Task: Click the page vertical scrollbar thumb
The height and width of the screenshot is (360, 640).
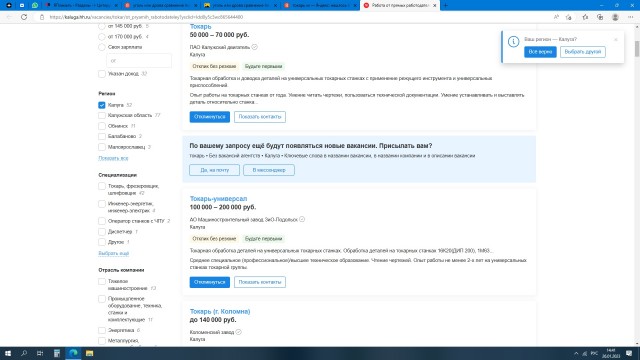Action: tap(636, 49)
